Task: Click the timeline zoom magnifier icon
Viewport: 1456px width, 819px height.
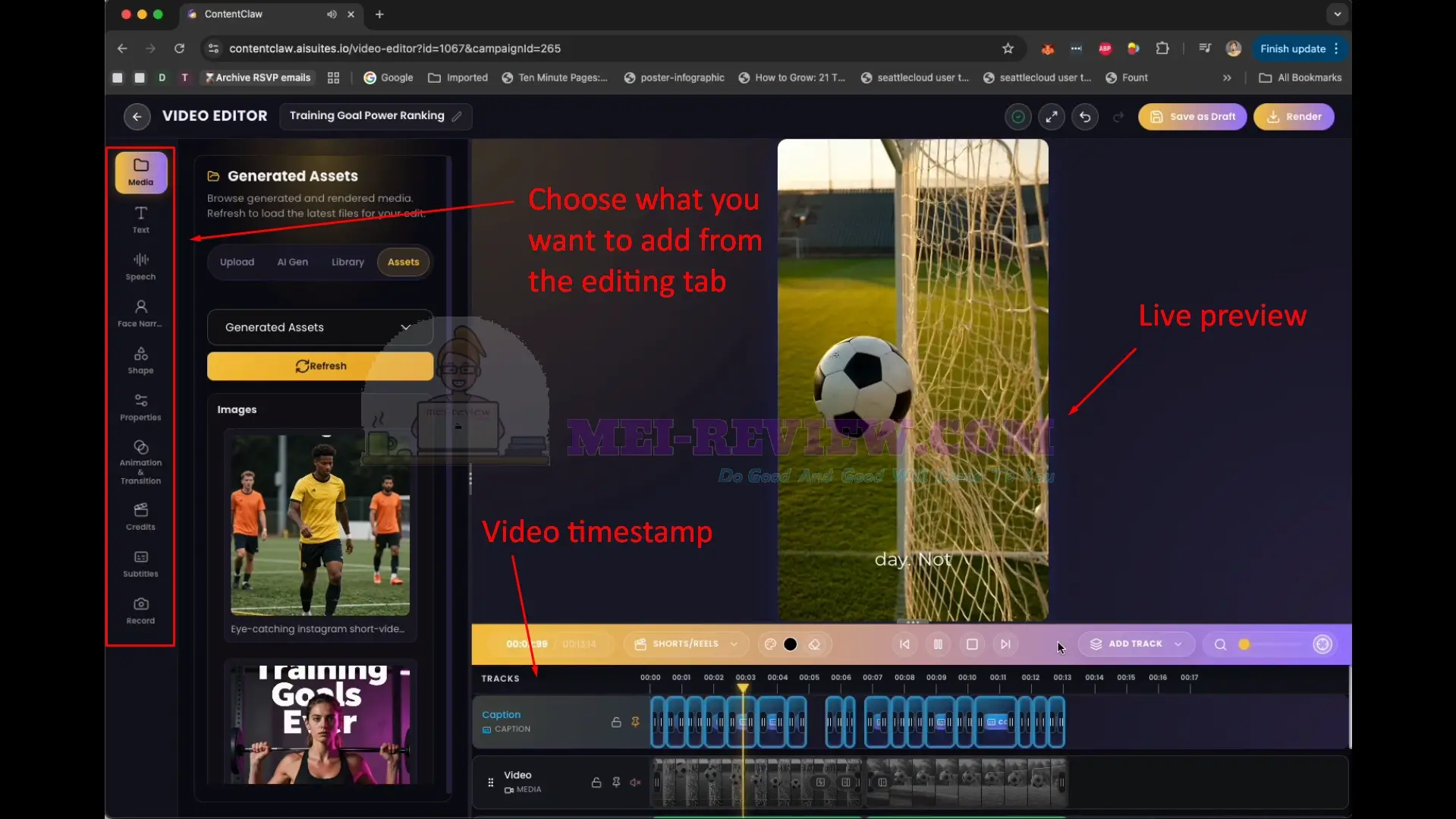Action: [1220, 644]
